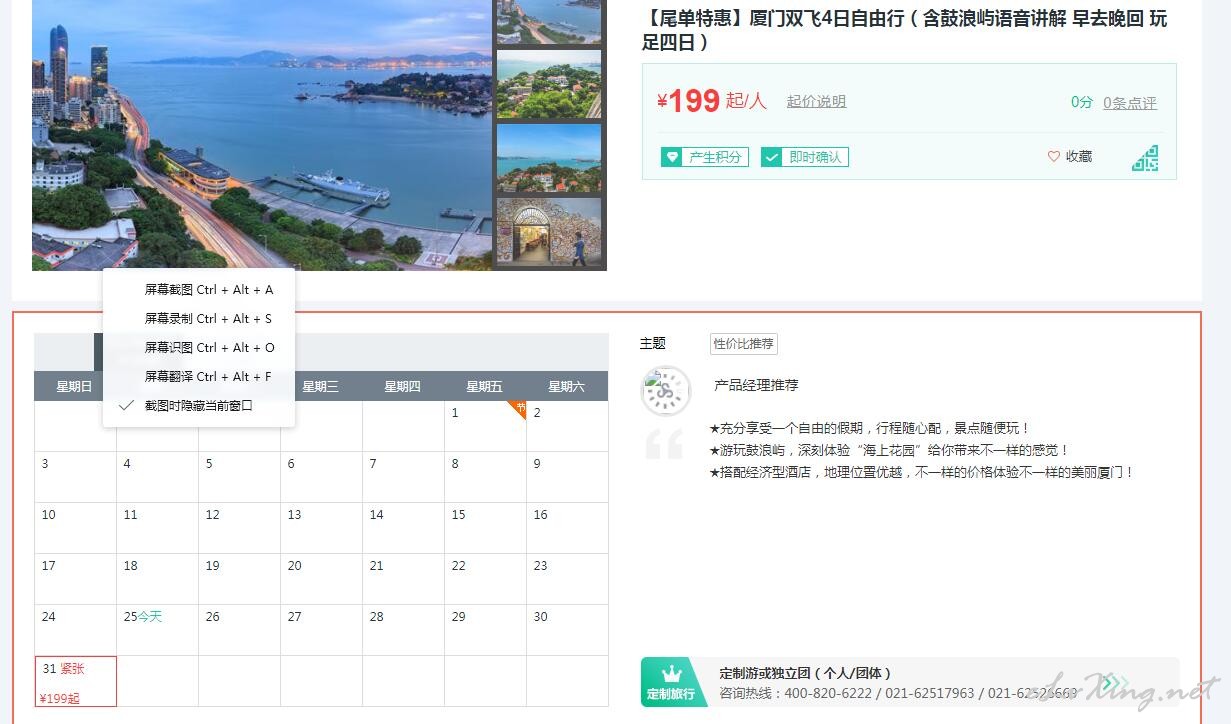Open the 起价说明 price explanation link

click(x=816, y=101)
